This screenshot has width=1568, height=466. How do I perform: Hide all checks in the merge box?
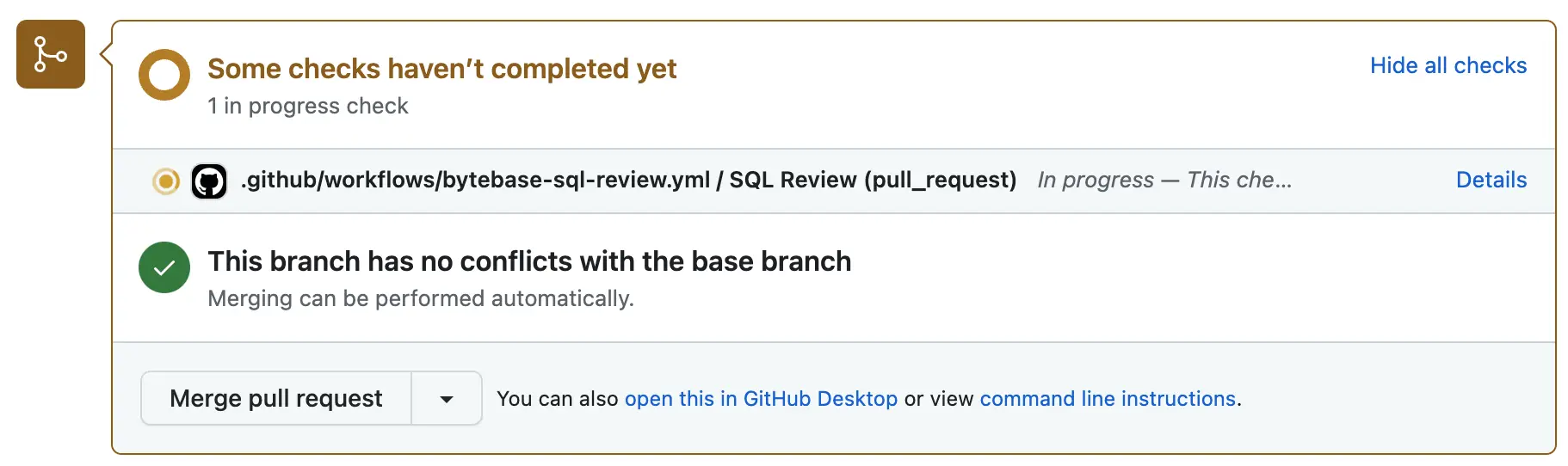(1448, 65)
